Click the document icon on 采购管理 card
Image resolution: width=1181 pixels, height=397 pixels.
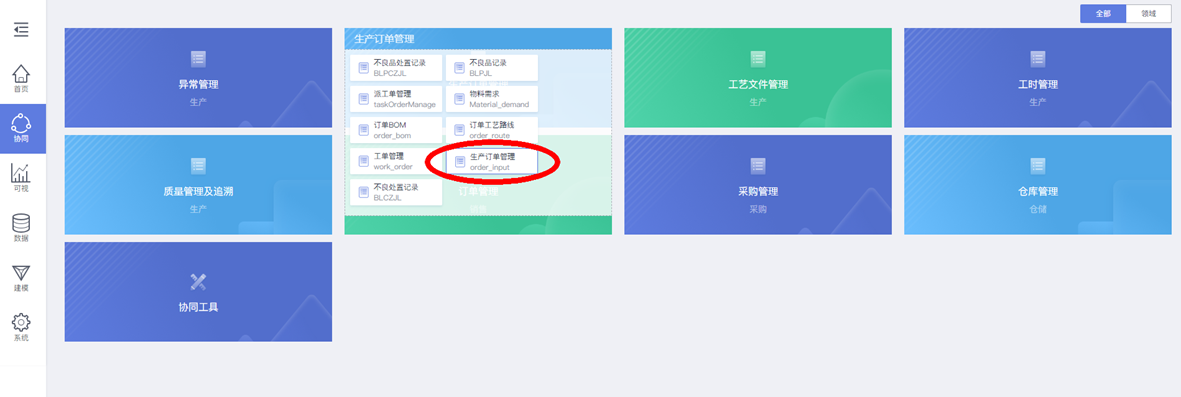coord(758,166)
